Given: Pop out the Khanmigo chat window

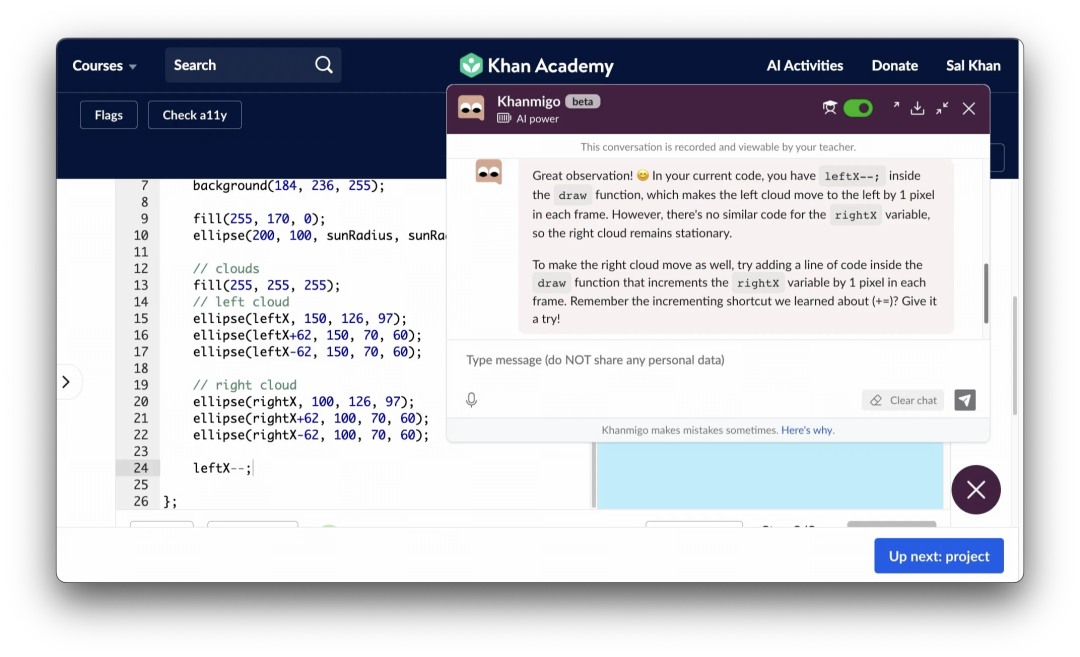Looking at the screenshot, I should (895, 105).
